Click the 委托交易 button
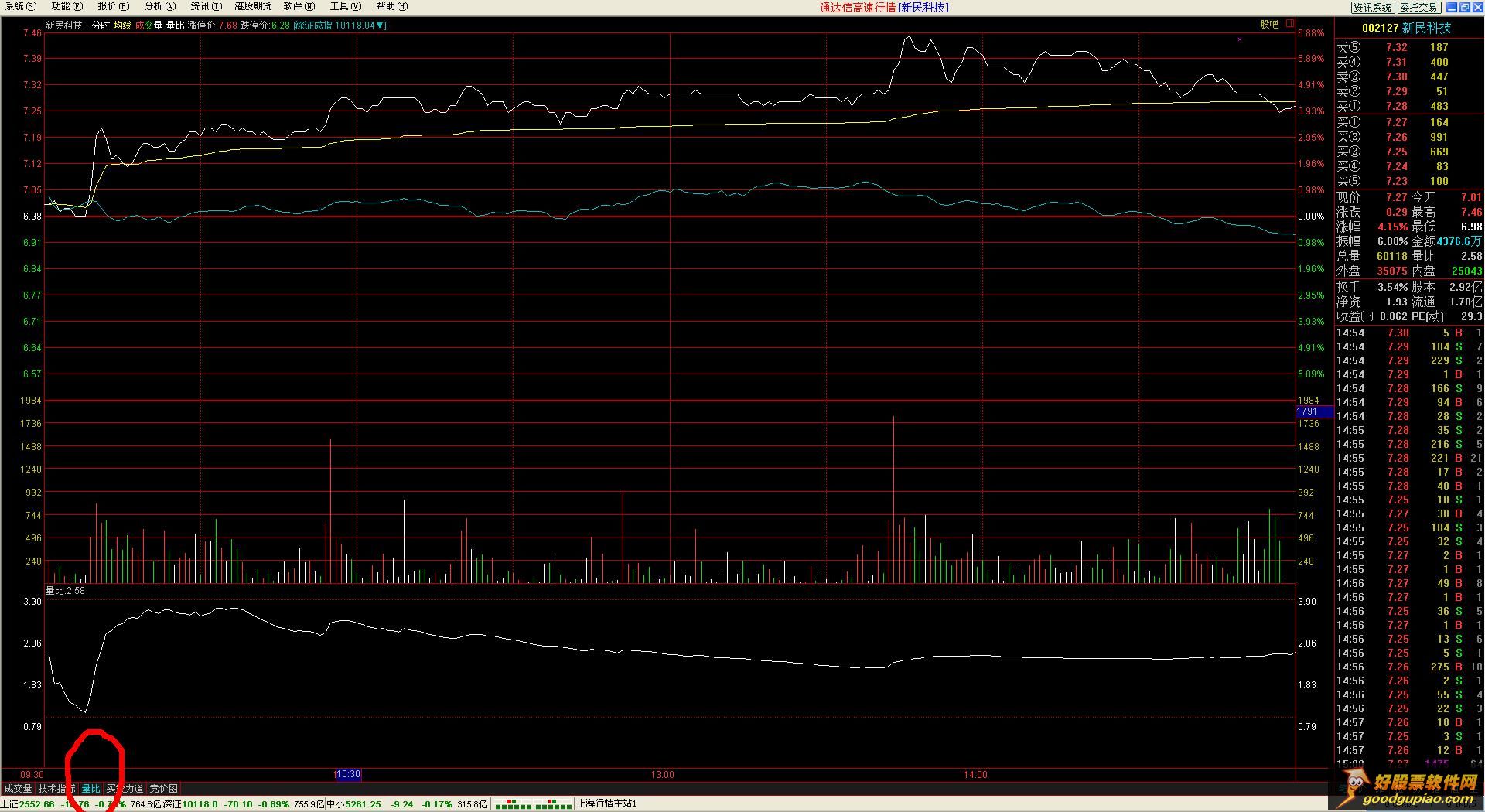The width and height of the screenshot is (1485, 812). (1418, 7)
